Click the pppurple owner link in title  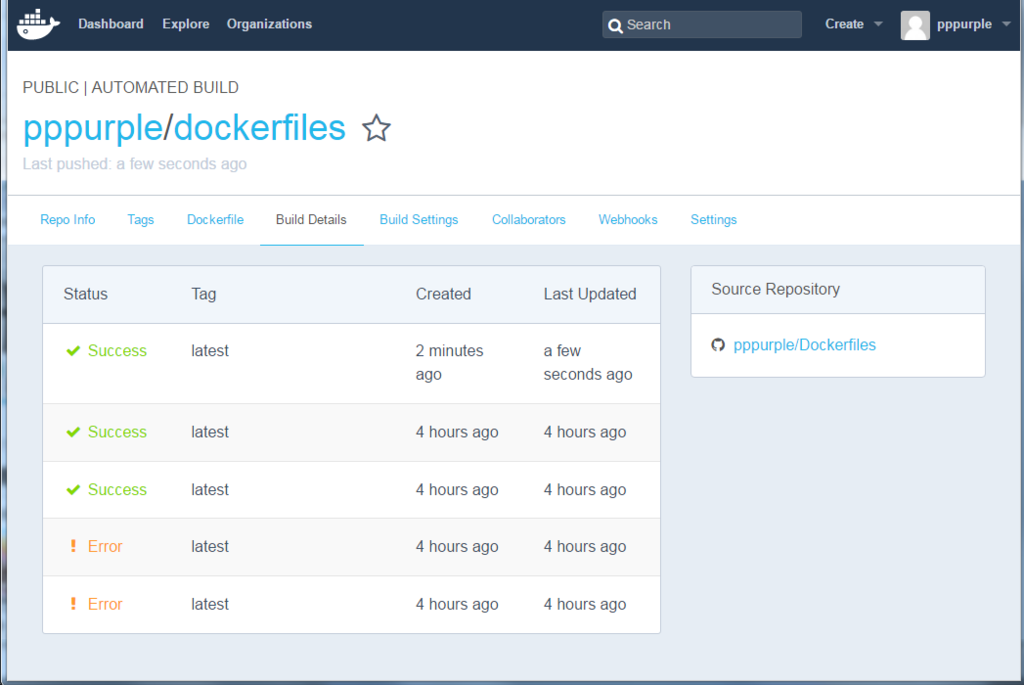coord(93,128)
